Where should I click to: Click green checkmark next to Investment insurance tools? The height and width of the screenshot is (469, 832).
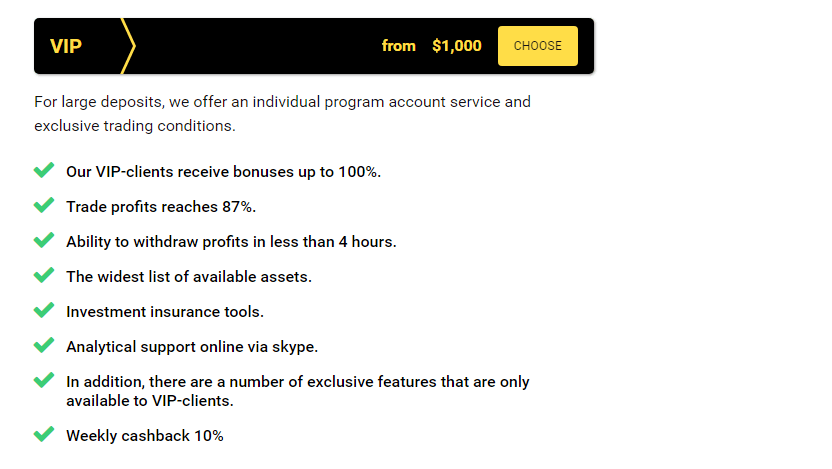click(x=44, y=310)
